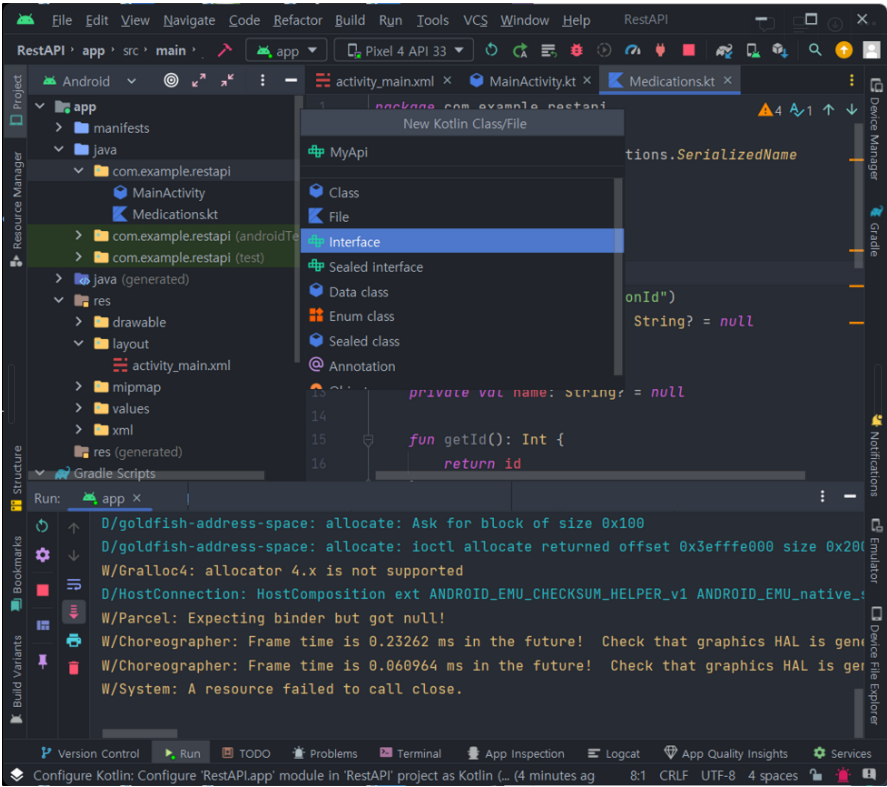This screenshot has height=787, width=887.
Task: Open the Logcat tool window
Action: tap(614, 754)
